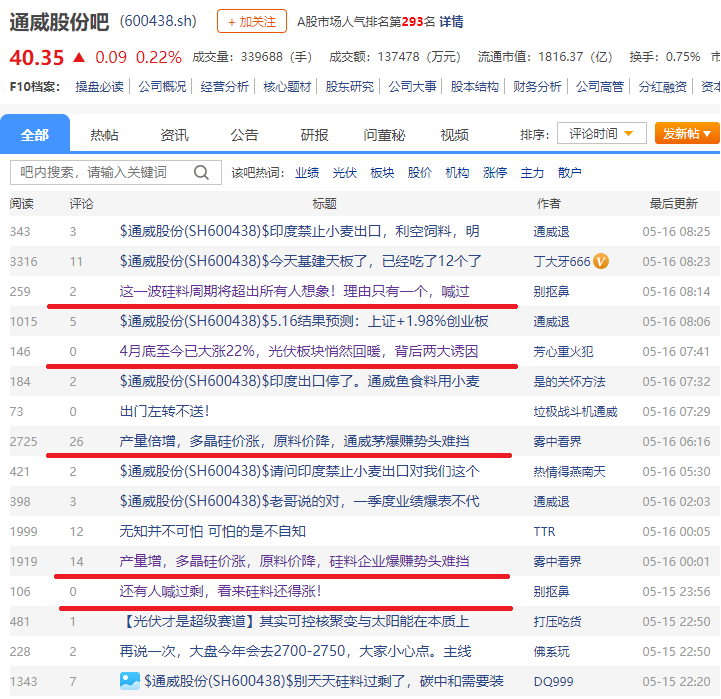This screenshot has height=699, width=721.
Task: Open post 这一波硅料周期将超出所有人想象
Action: pyautogui.click(x=294, y=292)
